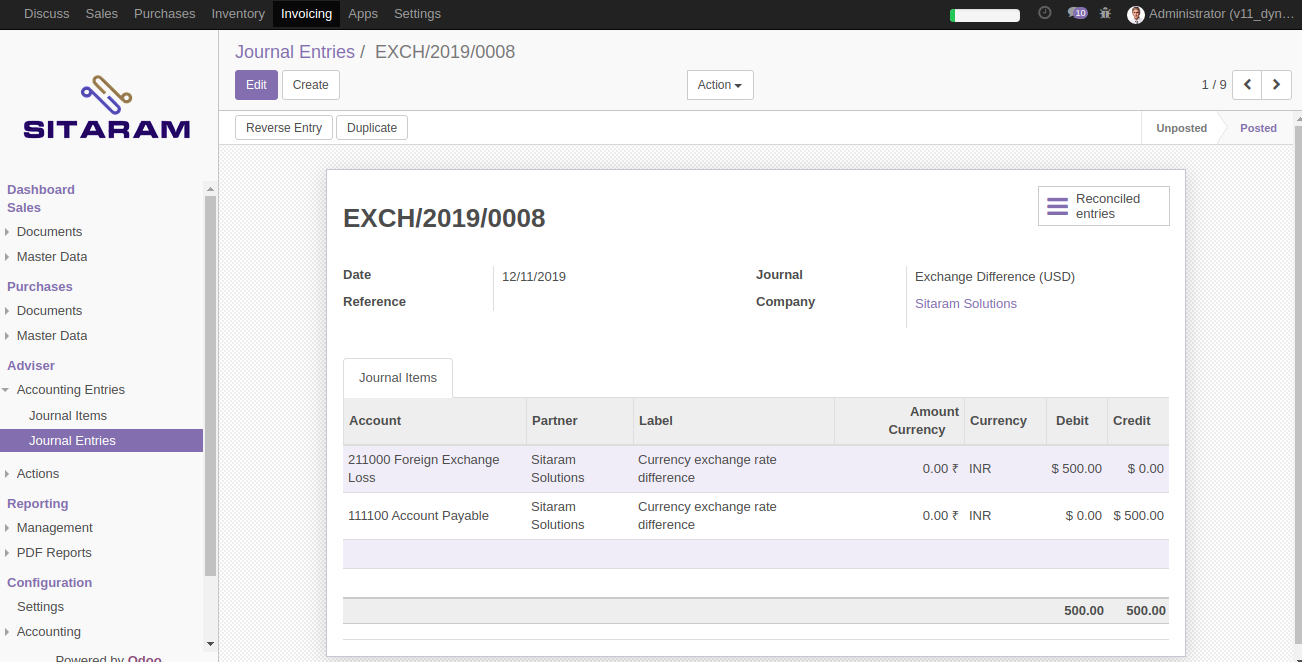
Task: Click the Sitaram company logo
Action: (107, 107)
